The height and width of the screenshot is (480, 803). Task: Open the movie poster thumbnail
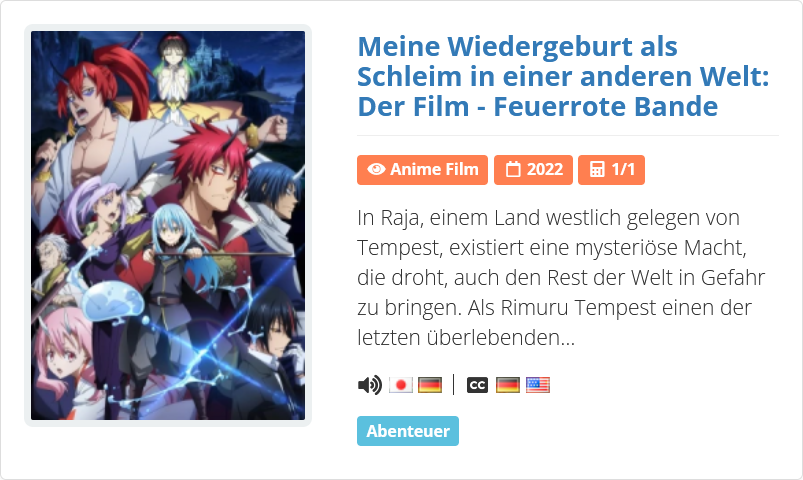168,225
